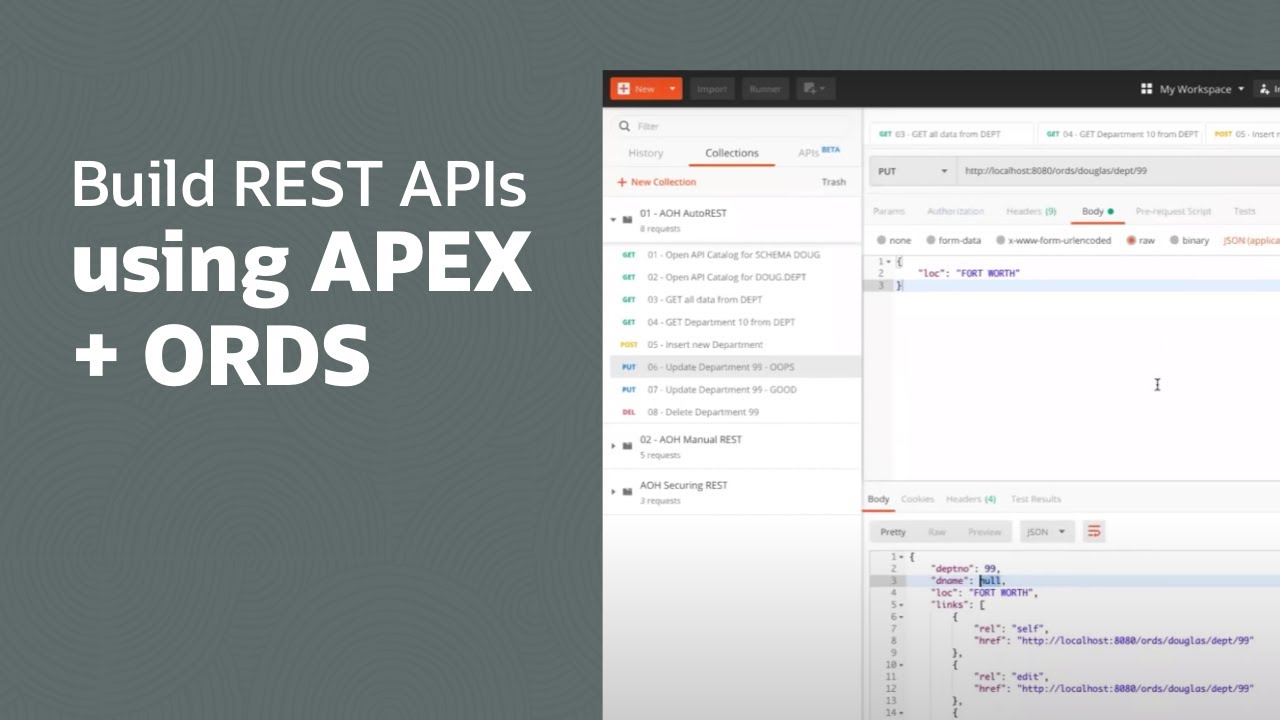Select the raw body radio button
Screen dimensions: 1280x720
[1131, 241]
